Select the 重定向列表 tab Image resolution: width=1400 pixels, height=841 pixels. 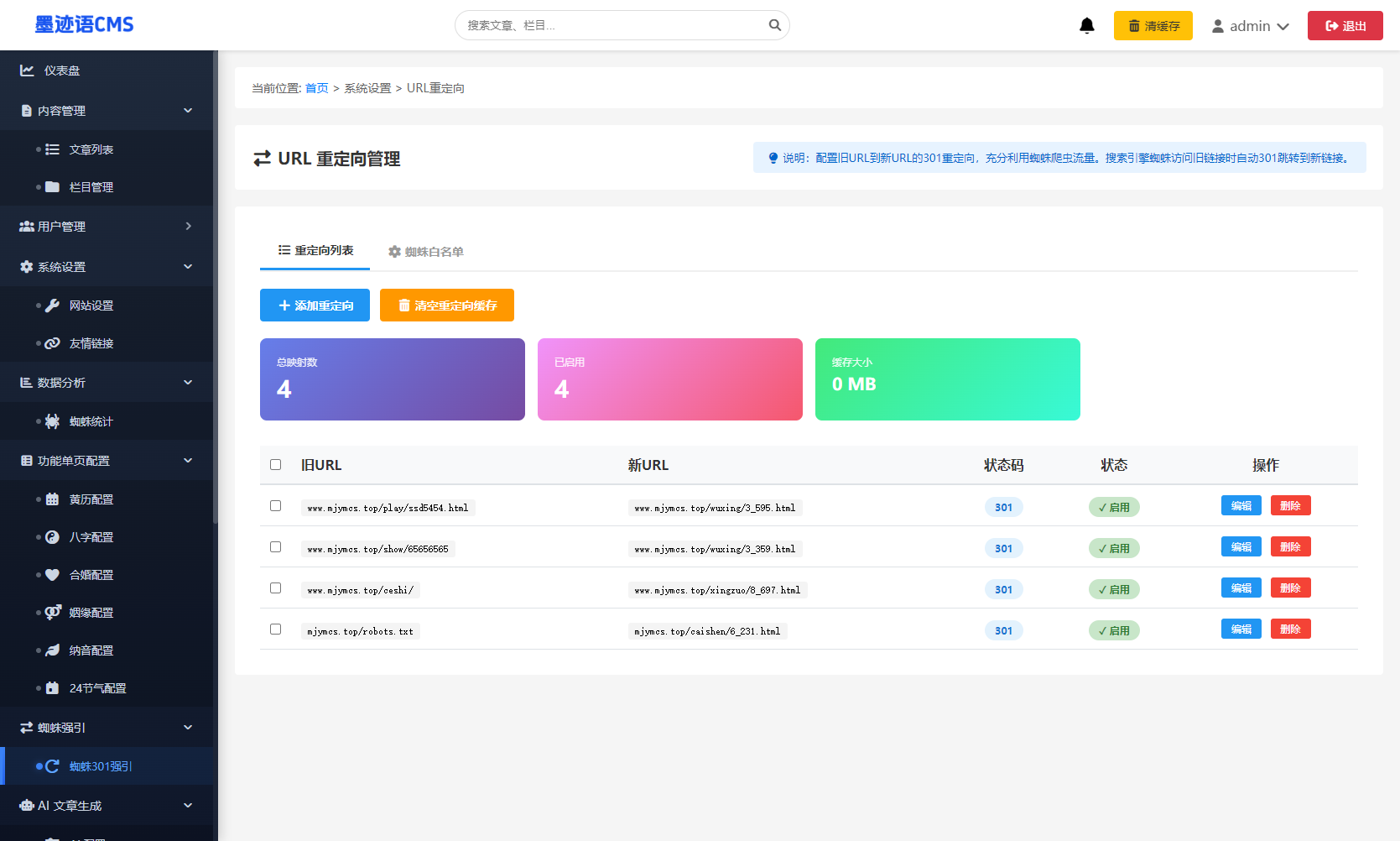pos(315,251)
